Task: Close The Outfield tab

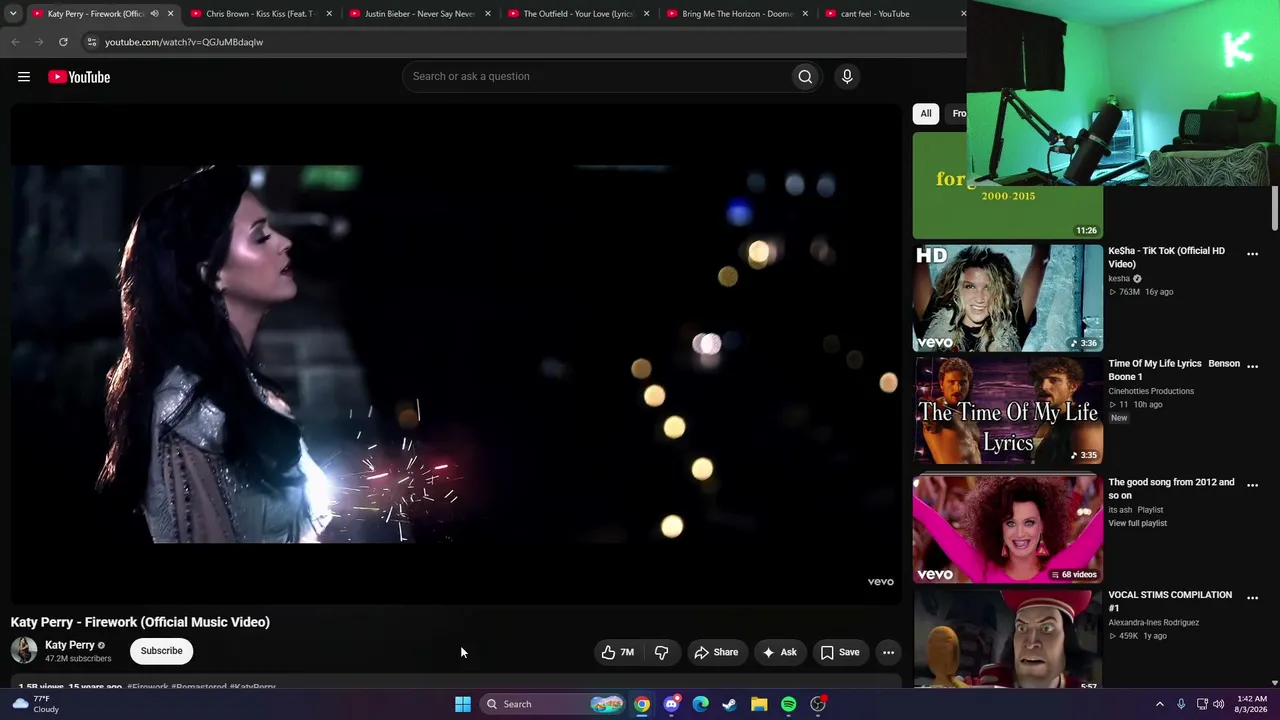Action: point(646,14)
